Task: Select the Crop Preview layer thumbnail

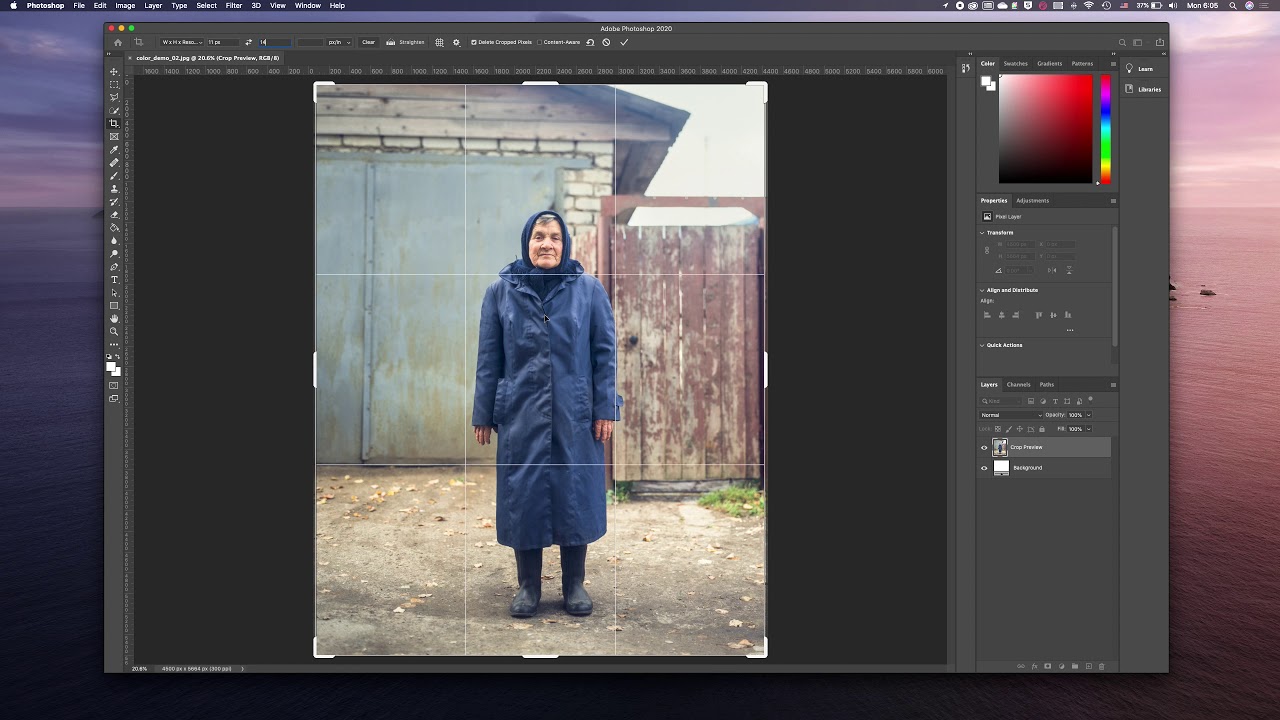Action: (x=1000, y=447)
